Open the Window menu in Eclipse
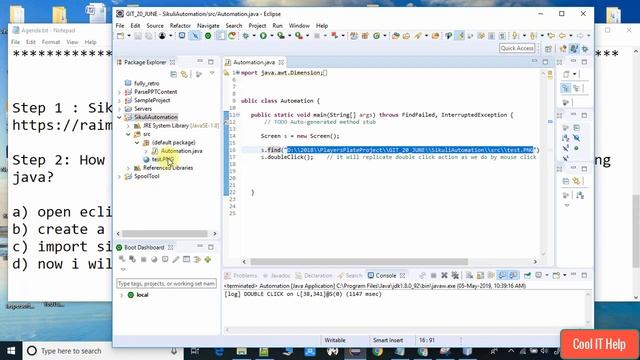The width and height of the screenshot is (640, 360). (x=299, y=25)
